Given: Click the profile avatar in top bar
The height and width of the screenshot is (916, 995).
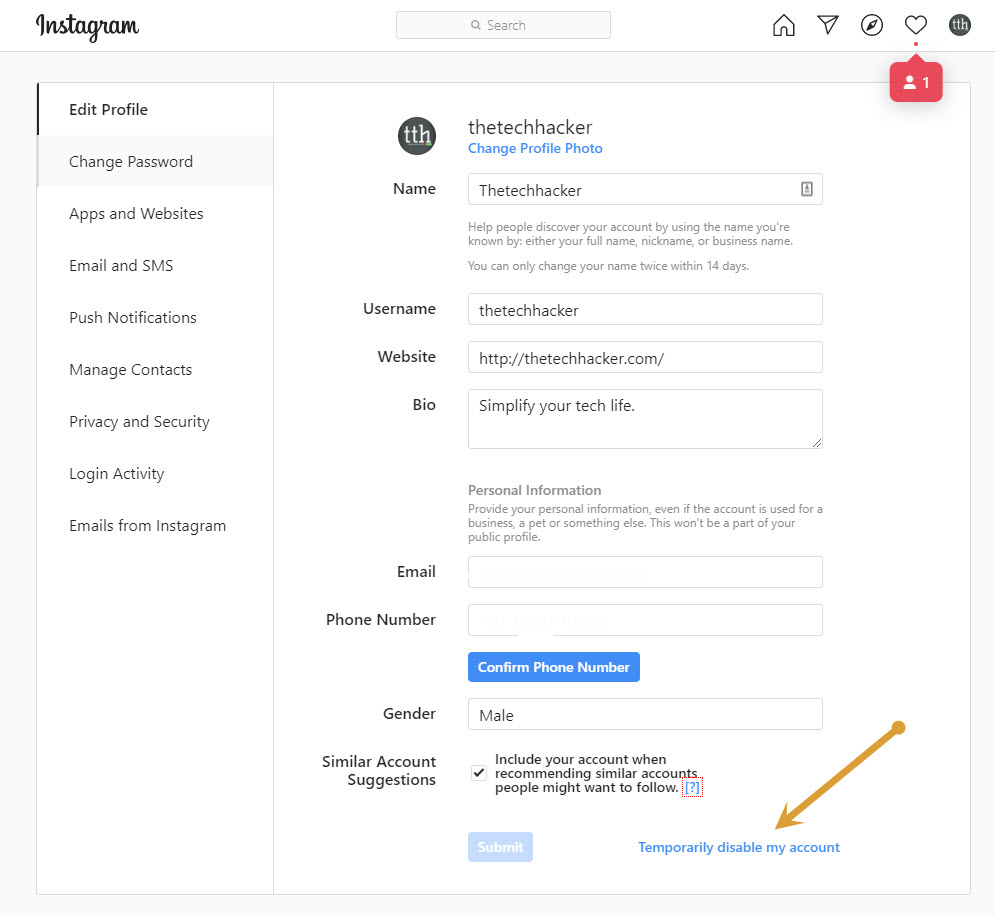Looking at the screenshot, I should pyautogui.click(x=959, y=25).
